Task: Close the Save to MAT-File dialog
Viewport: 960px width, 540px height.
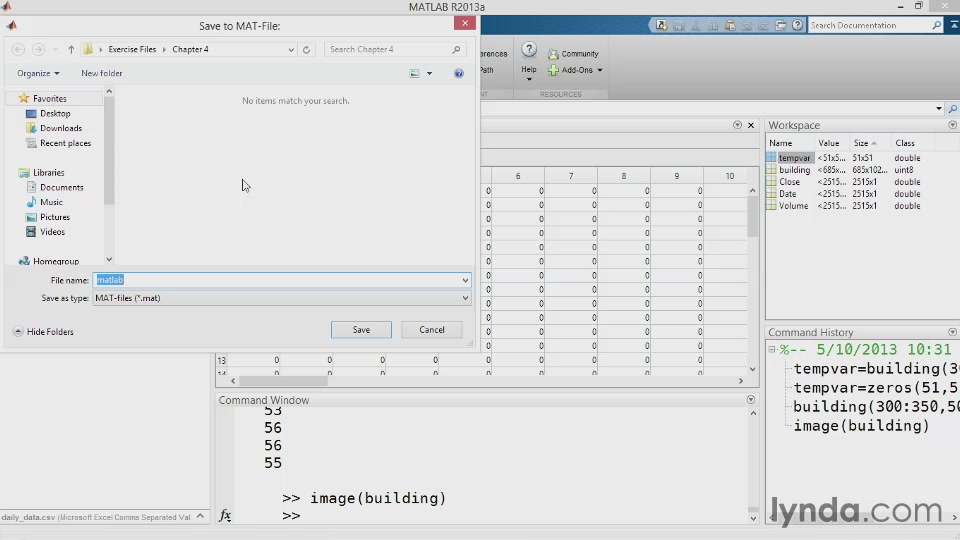Action: point(465,23)
